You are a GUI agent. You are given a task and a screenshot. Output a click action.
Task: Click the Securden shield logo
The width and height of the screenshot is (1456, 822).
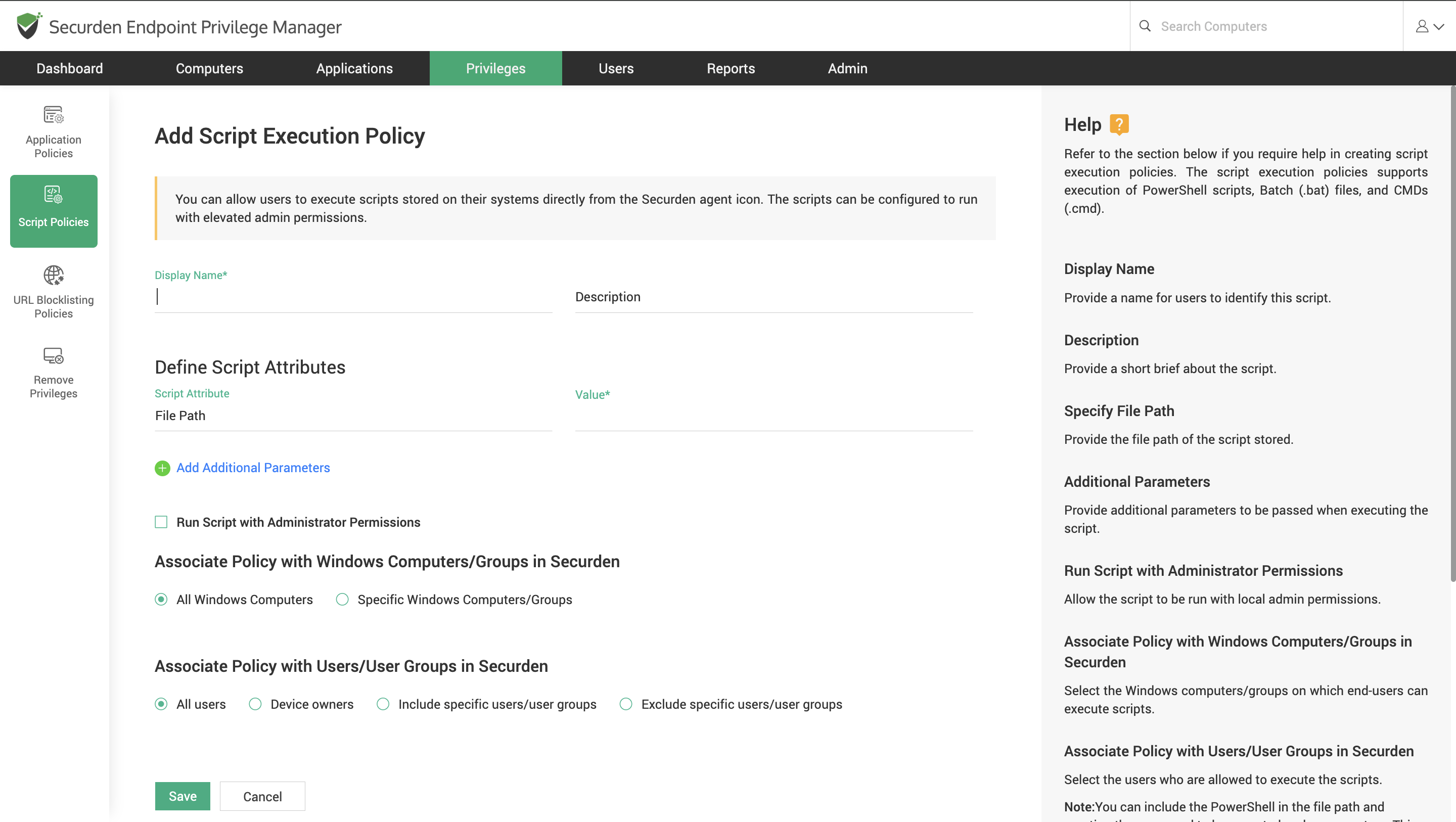pyautogui.click(x=29, y=26)
